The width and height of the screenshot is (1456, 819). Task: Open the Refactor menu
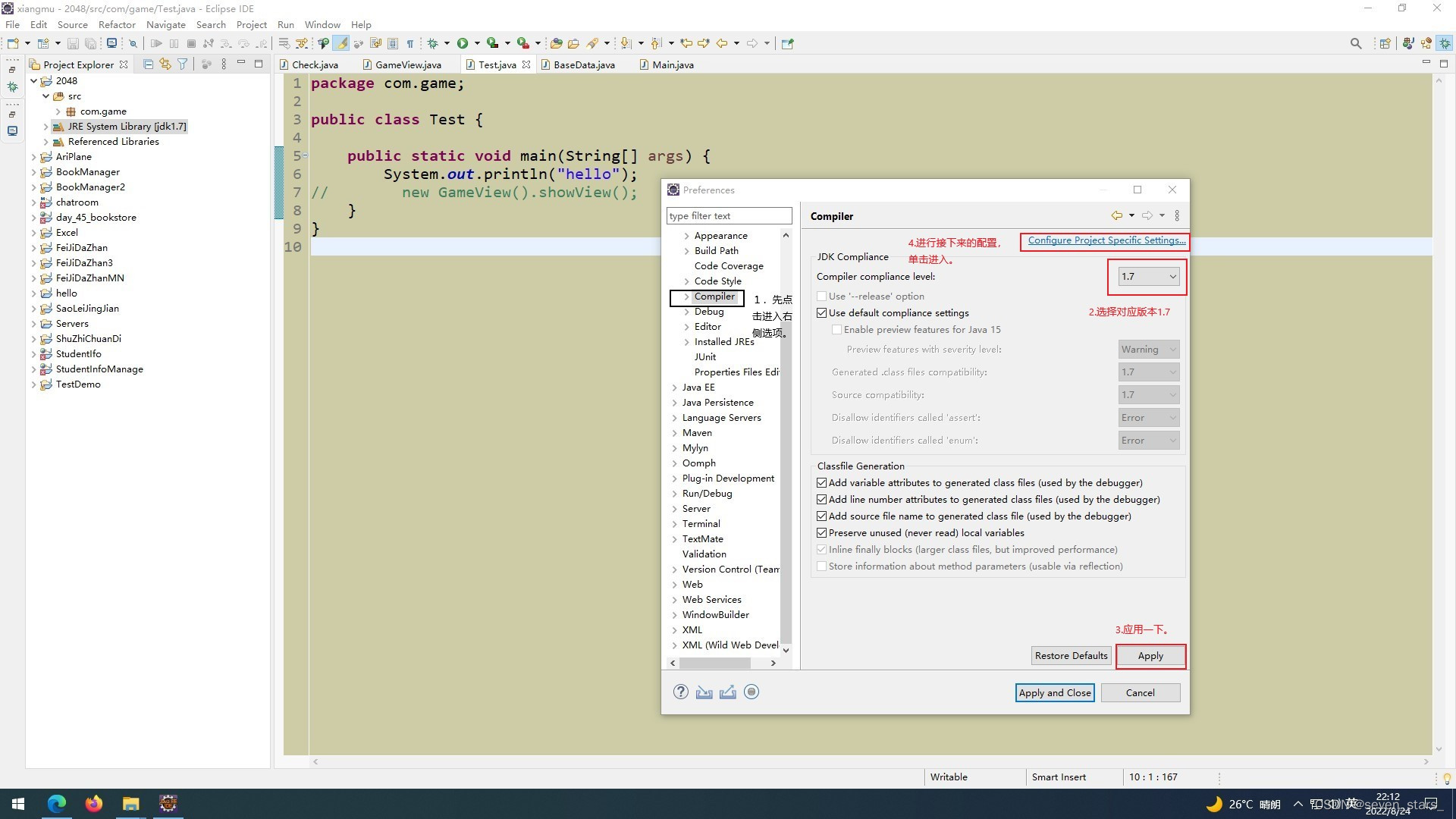click(x=117, y=24)
